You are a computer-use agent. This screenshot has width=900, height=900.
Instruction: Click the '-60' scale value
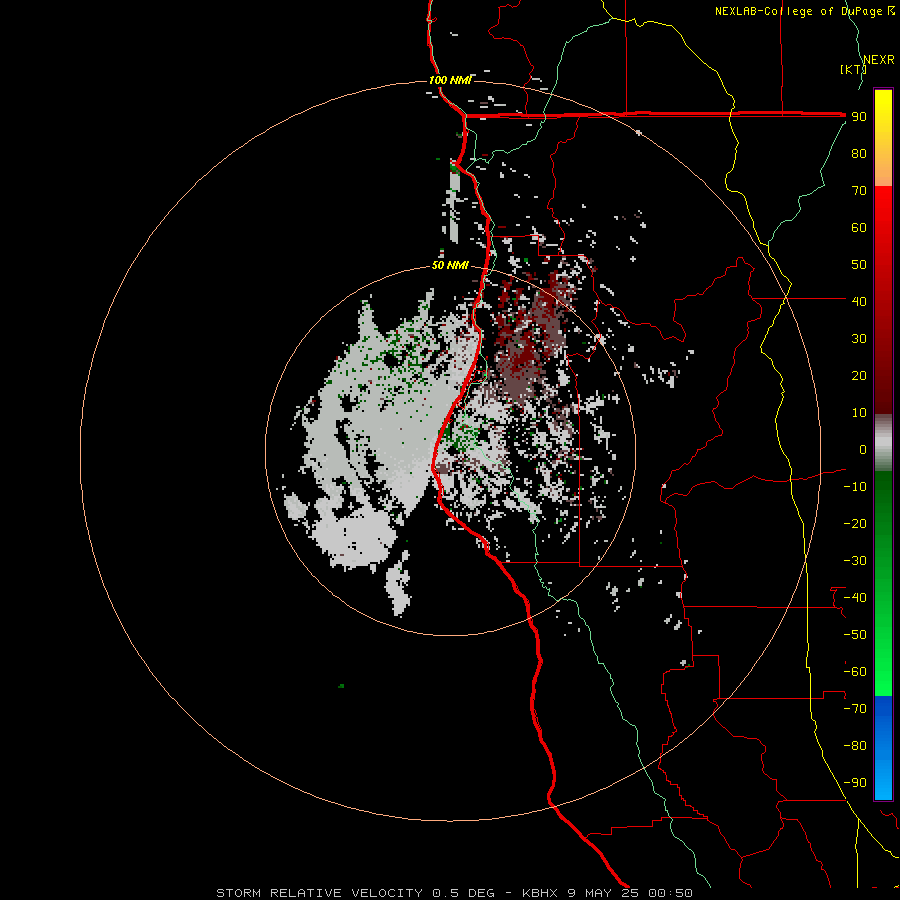[855, 672]
